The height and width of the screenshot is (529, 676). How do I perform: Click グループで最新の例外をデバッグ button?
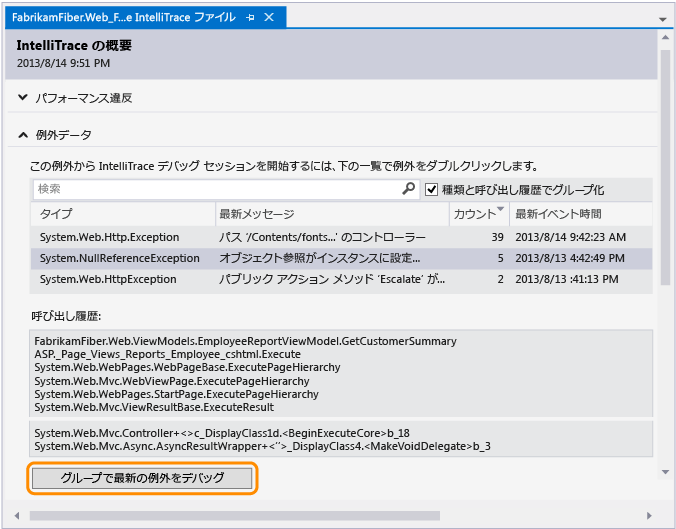(142, 478)
